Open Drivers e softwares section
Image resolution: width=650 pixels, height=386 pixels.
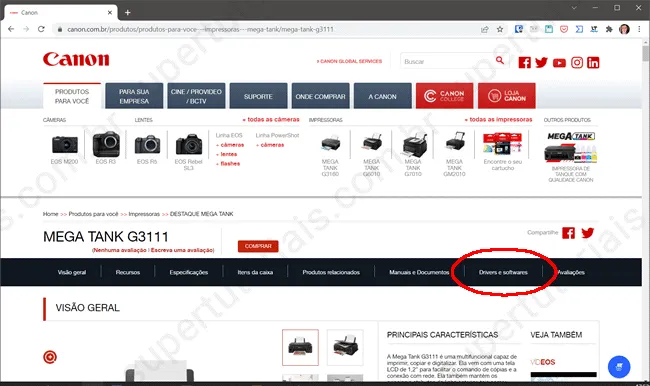click(x=503, y=272)
